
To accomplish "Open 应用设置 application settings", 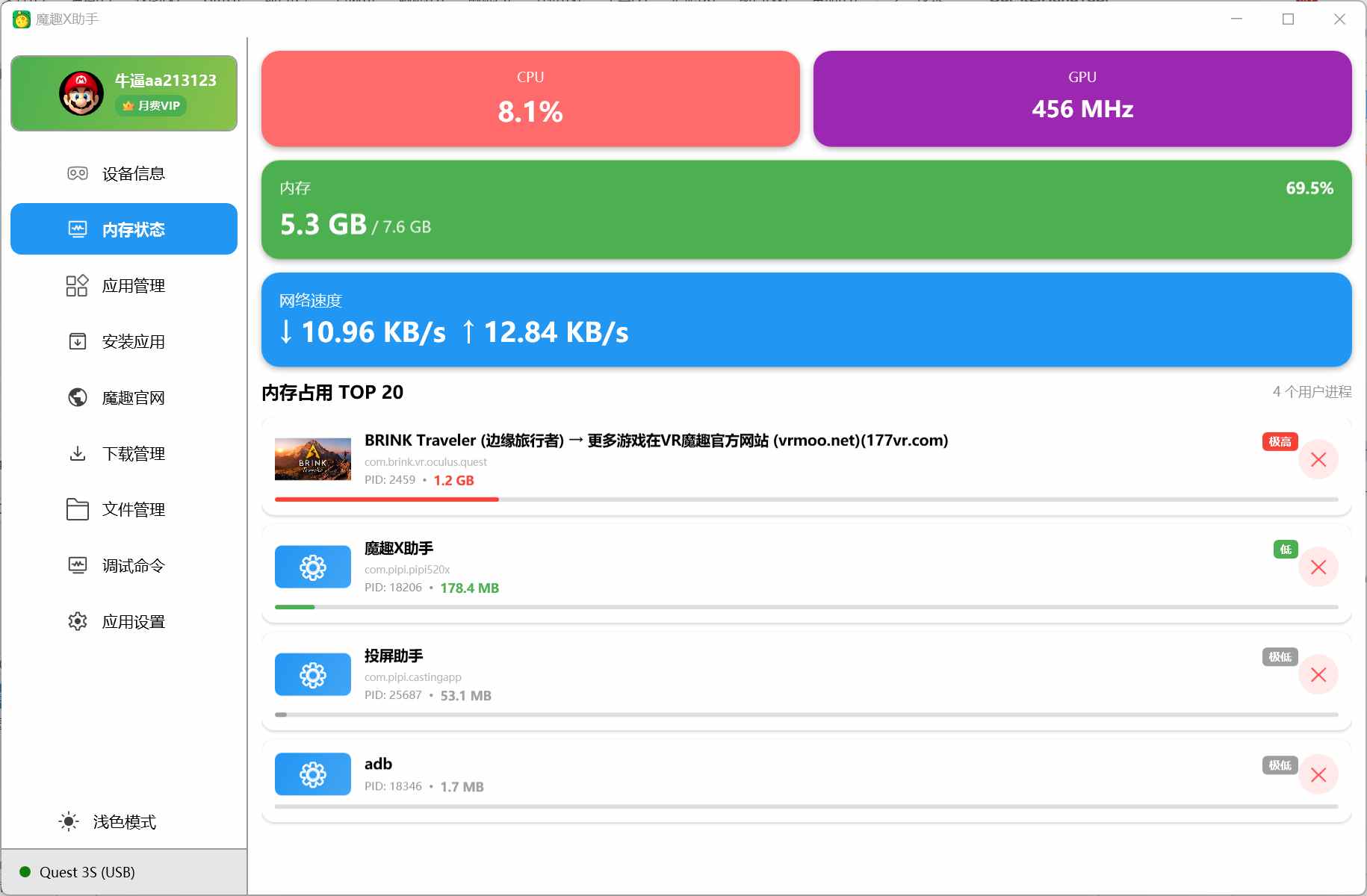I will click(x=123, y=621).
